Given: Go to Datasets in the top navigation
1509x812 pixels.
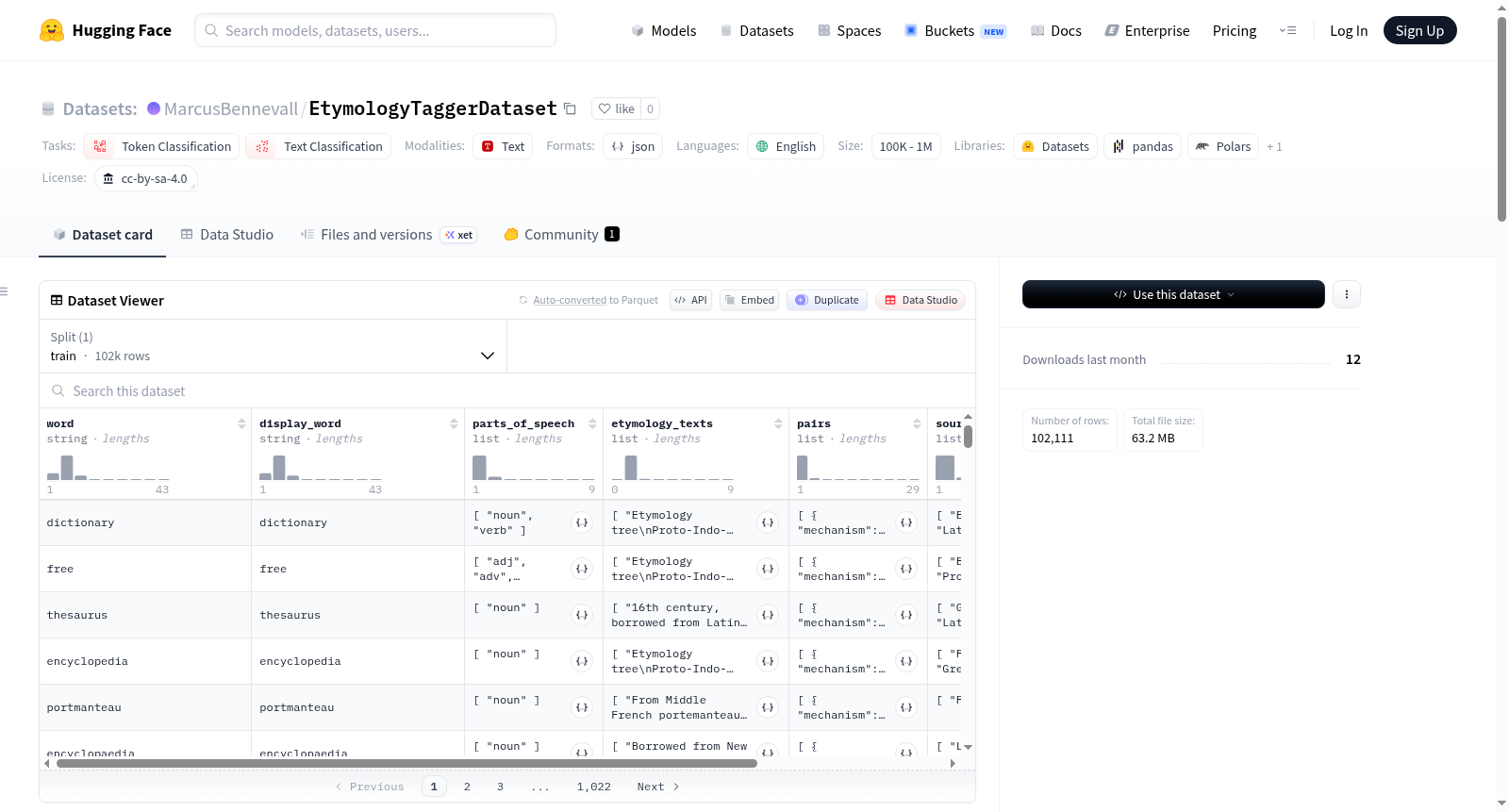Looking at the screenshot, I should [756, 31].
